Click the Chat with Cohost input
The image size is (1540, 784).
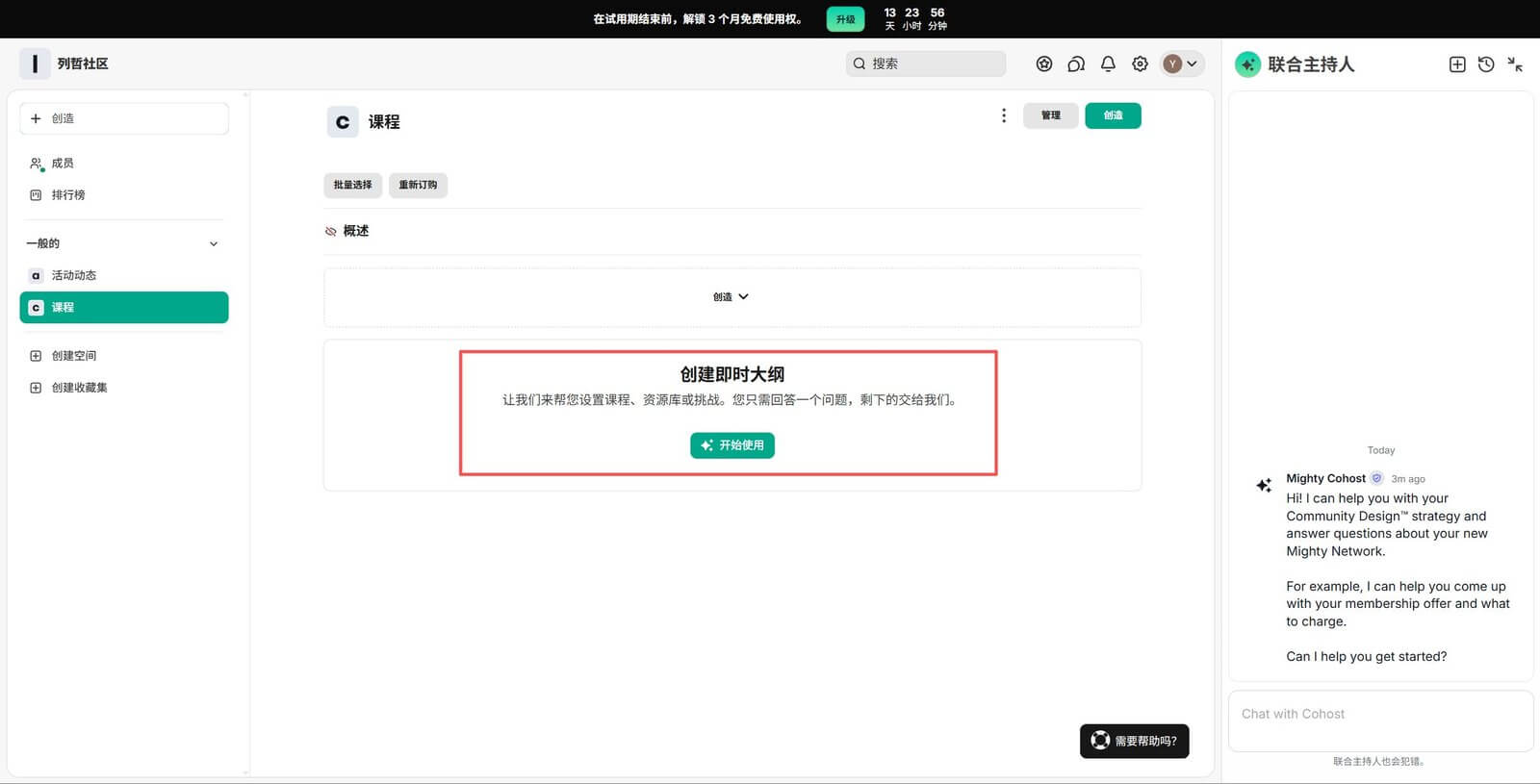click(x=1381, y=721)
